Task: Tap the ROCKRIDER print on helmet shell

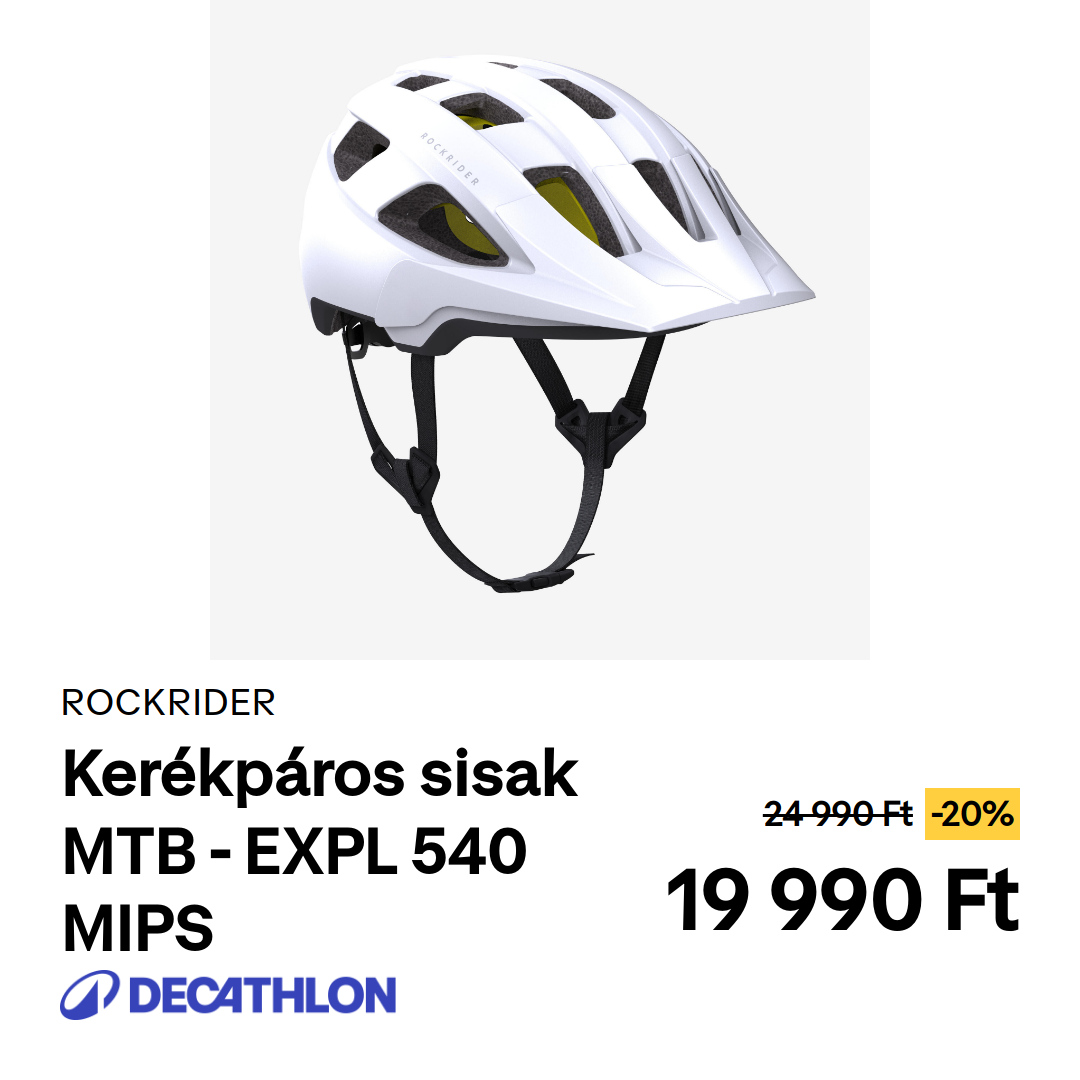Action: pyautogui.click(x=449, y=158)
